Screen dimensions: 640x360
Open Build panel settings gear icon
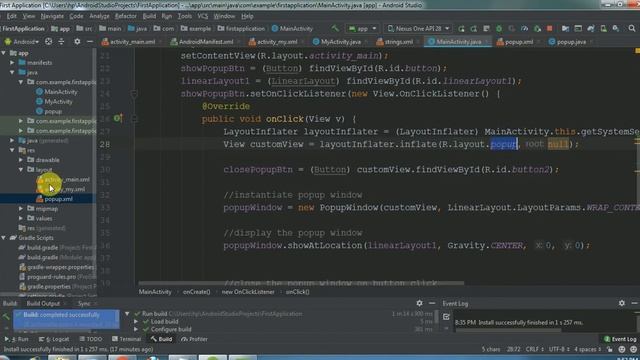coord(419,303)
